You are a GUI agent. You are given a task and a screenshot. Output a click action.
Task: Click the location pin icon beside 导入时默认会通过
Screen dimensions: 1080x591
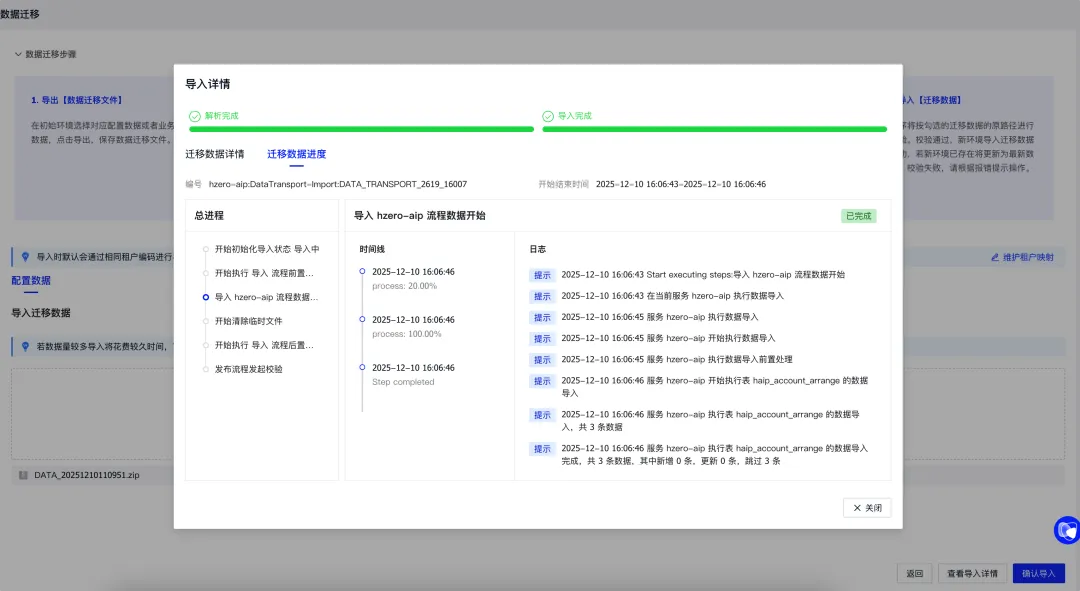pos(25,257)
